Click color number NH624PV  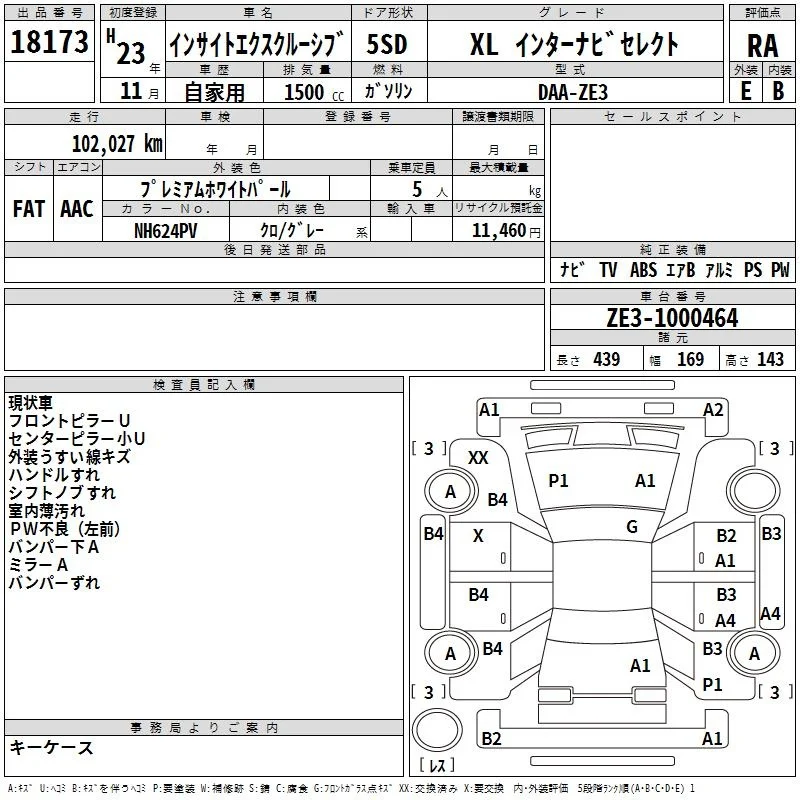[x=165, y=231]
